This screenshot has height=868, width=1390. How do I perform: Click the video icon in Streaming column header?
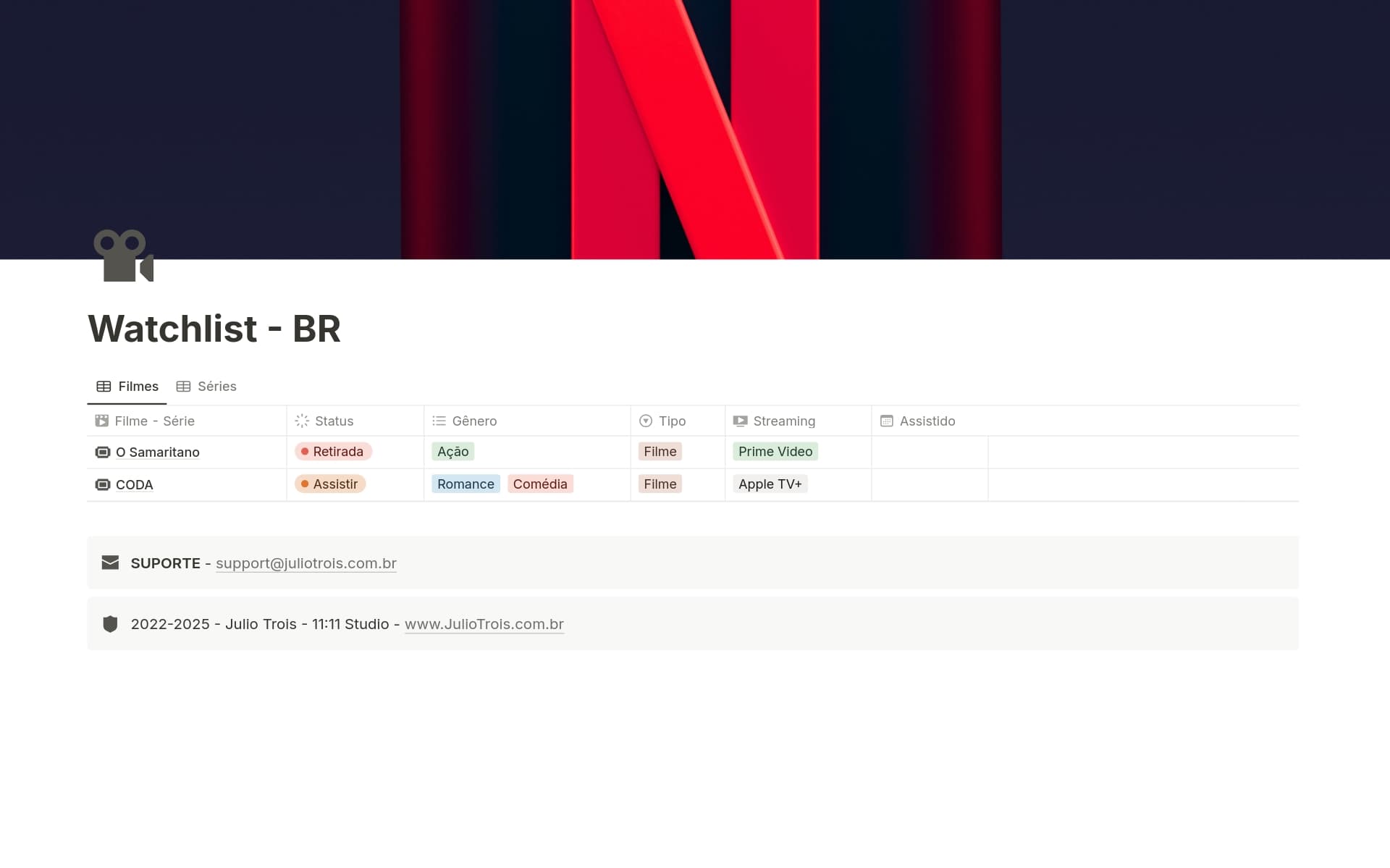click(x=740, y=421)
